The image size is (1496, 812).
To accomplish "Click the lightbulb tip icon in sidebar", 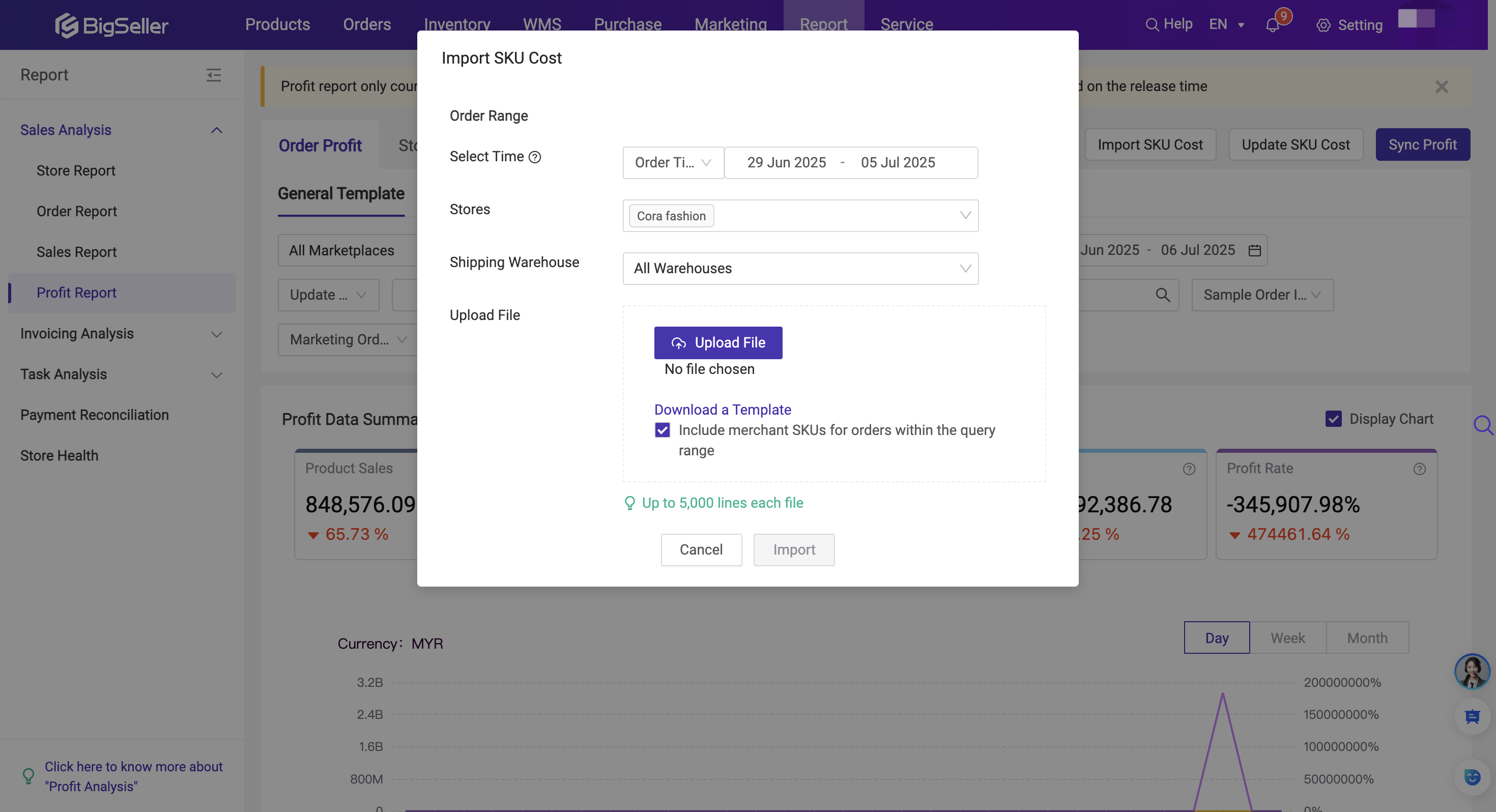I will click(x=28, y=776).
